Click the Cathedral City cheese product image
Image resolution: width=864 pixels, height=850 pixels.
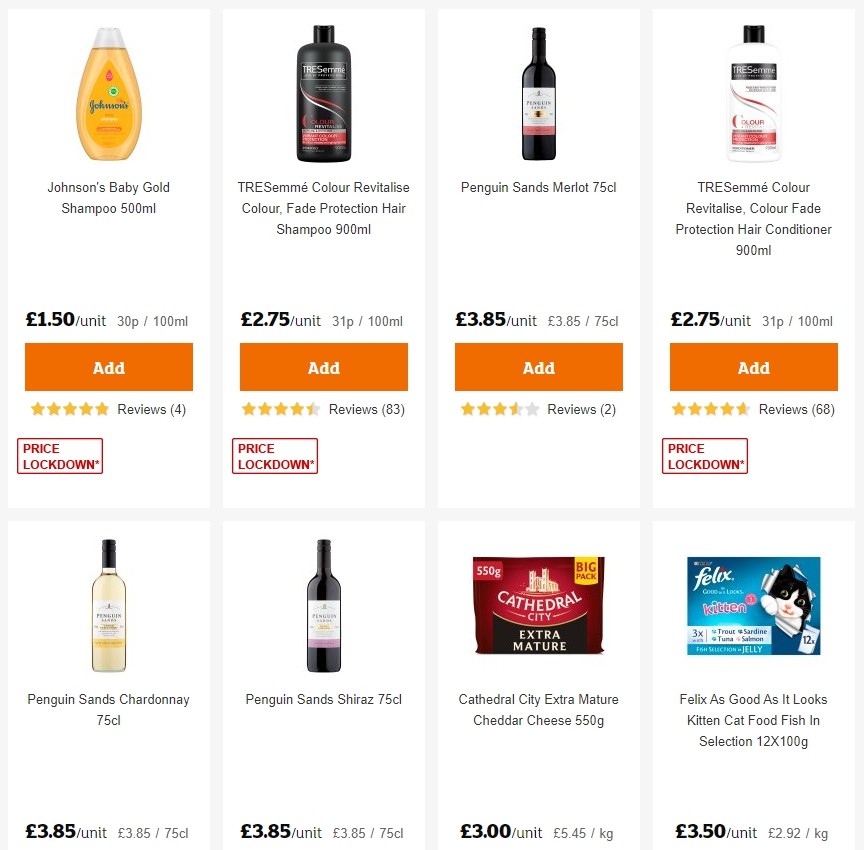538,605
